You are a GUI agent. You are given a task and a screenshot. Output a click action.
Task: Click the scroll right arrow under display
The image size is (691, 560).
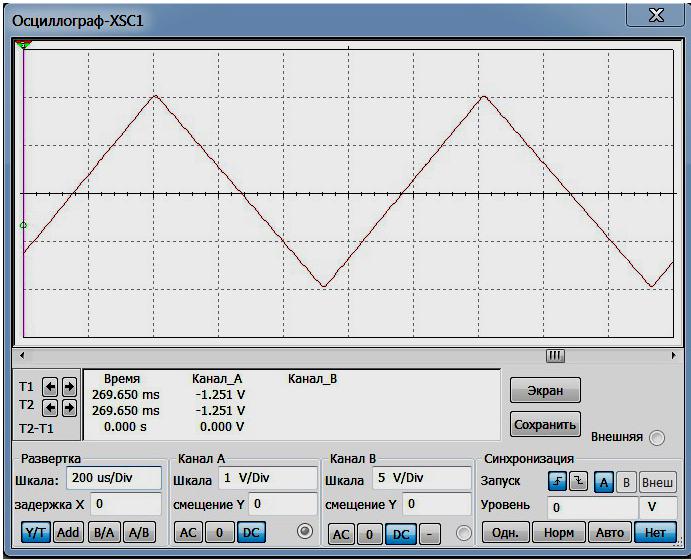pyautogui.click(x=673, y=355)
